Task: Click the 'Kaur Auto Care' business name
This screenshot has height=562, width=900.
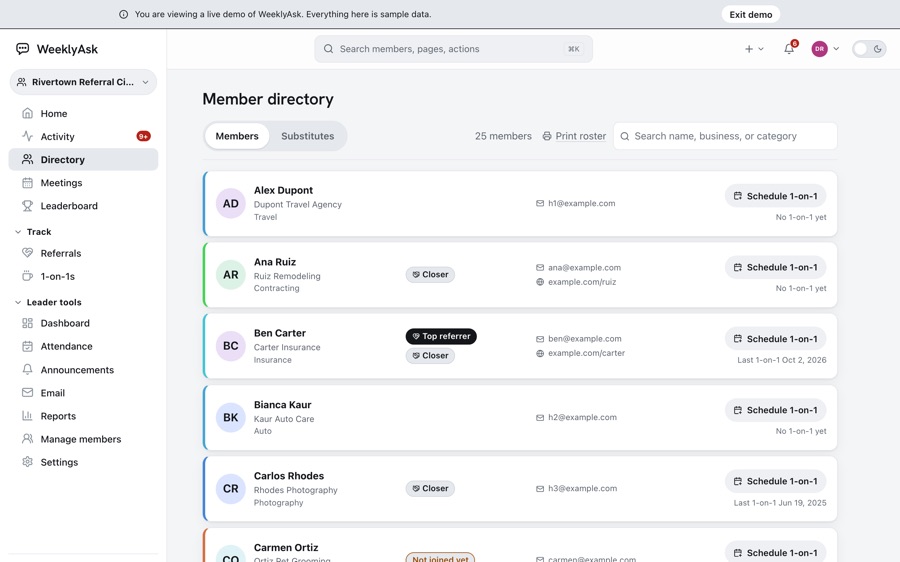Action: click(284, 419)
